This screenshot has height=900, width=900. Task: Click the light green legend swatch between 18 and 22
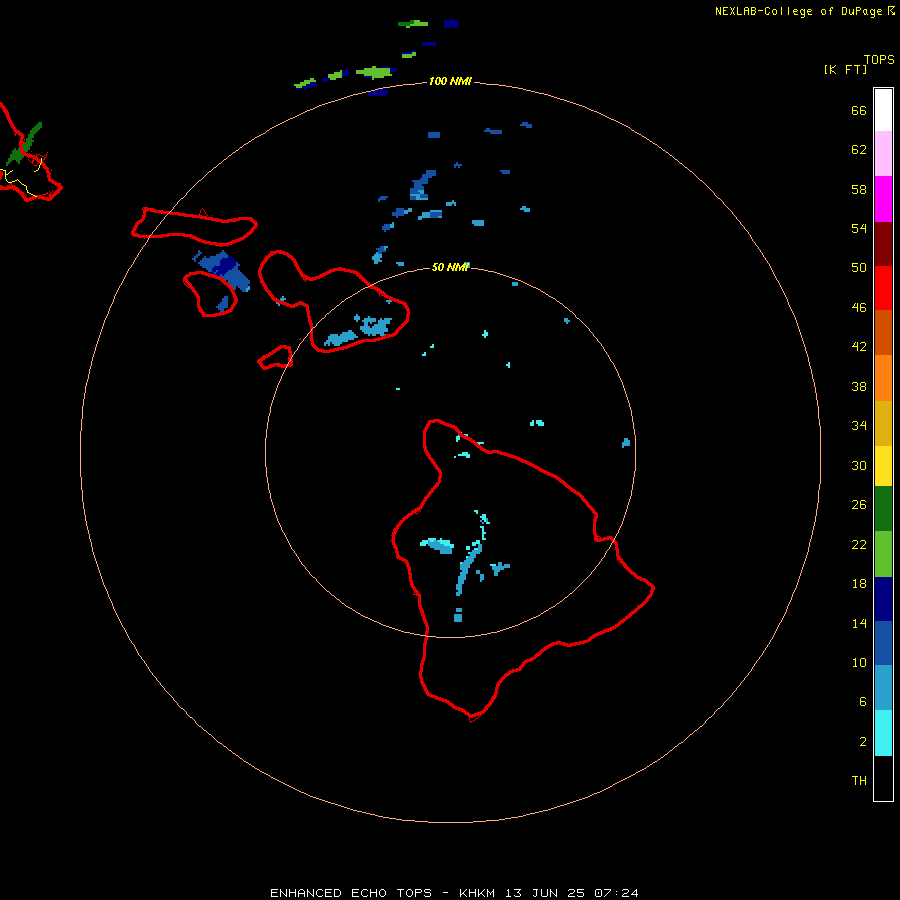883,554
